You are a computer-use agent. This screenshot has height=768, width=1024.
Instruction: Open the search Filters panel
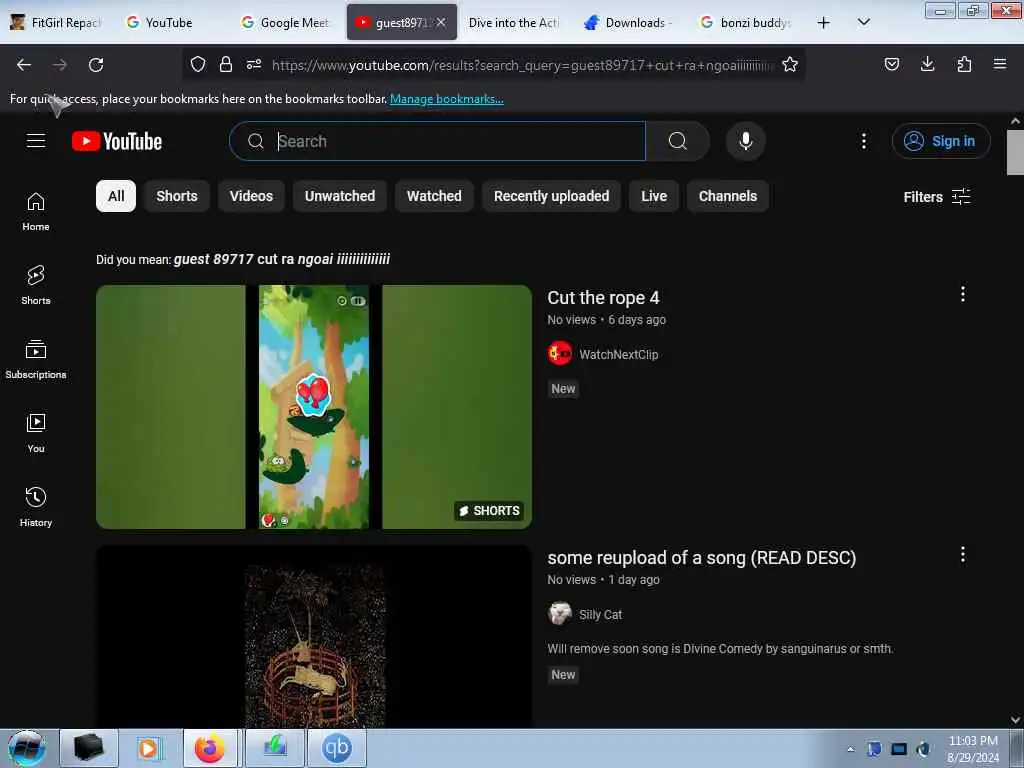pos(936,197)
